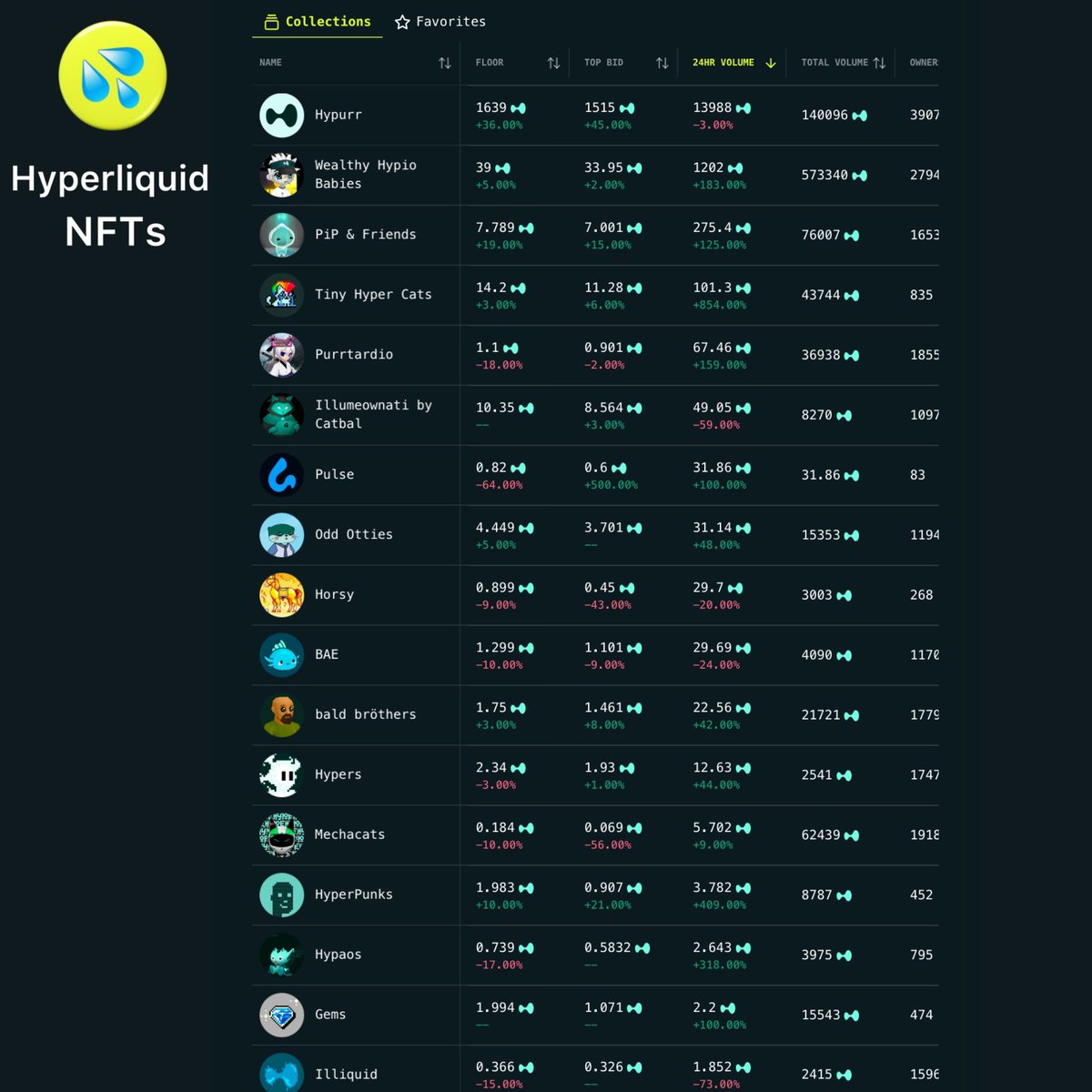Click the Wealthy Hypio Babies avatar
Viewport: 1092px width, 1092px height.
pos(282,175)
